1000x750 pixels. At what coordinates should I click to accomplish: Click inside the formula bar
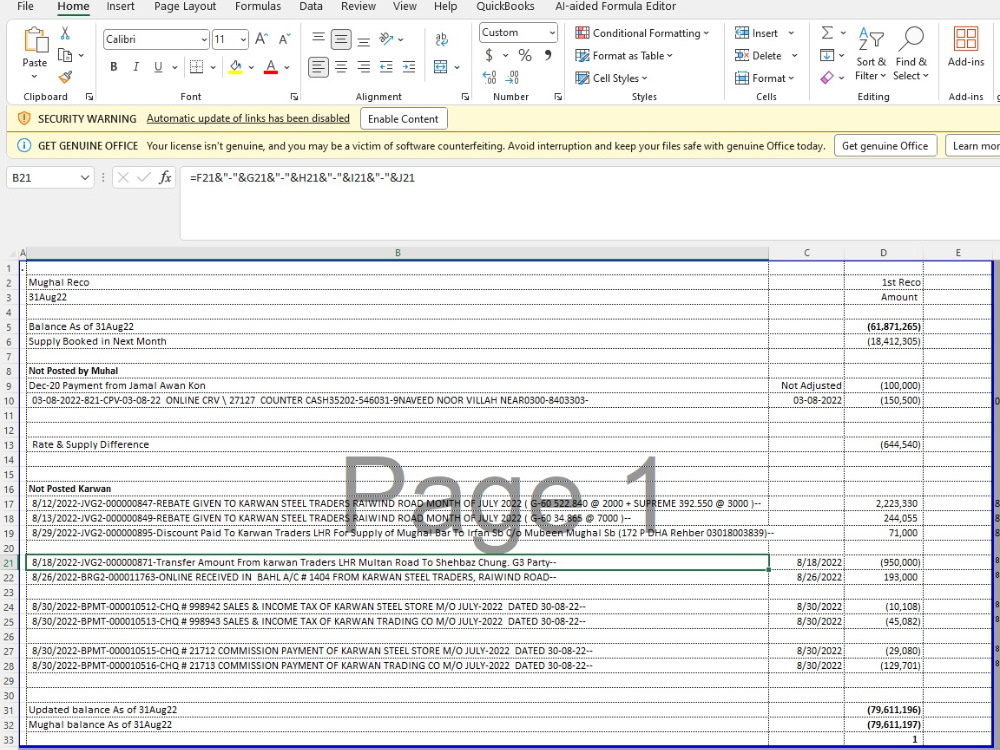pos(590,203)
